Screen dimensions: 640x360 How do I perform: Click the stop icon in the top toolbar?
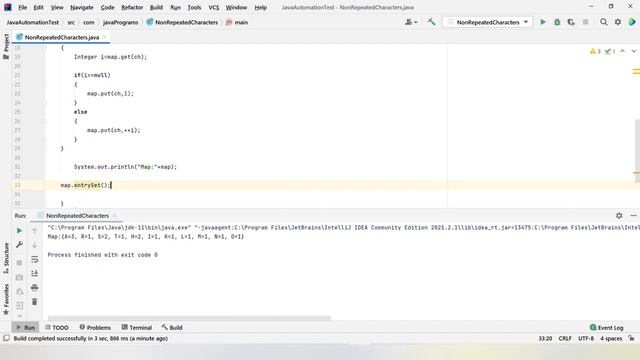click(x=585, y=22)
